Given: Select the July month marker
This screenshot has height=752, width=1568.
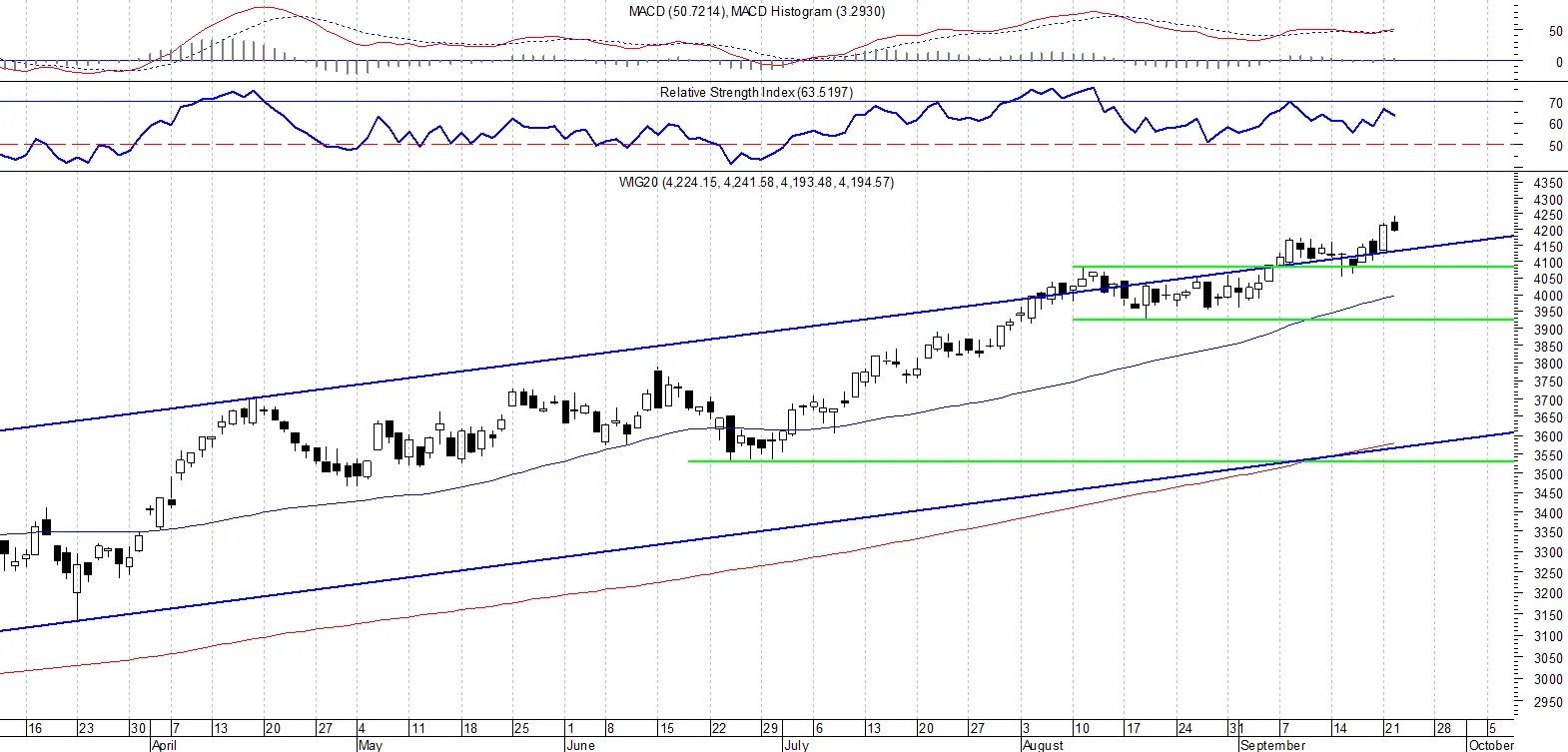Looking at the screenshot, I should coord(796,745).
